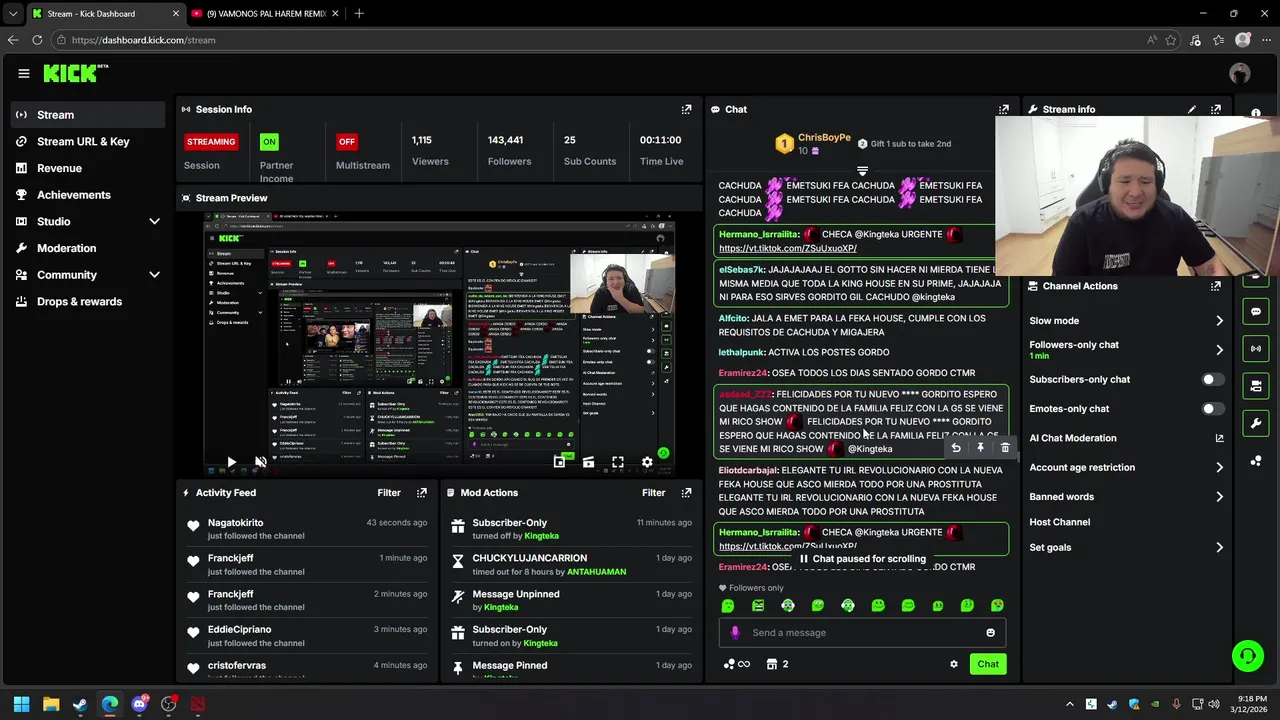Pin the highlighted chat message
Viewport: 1280px width, 720px height.
[980, 448]
